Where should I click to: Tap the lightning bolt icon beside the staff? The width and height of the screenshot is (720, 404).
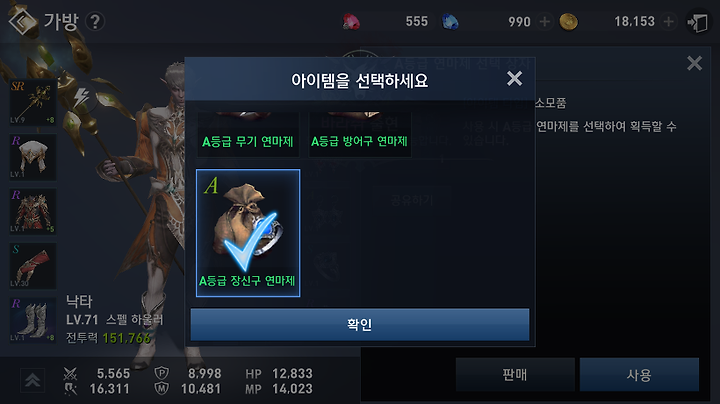(82, 97)
